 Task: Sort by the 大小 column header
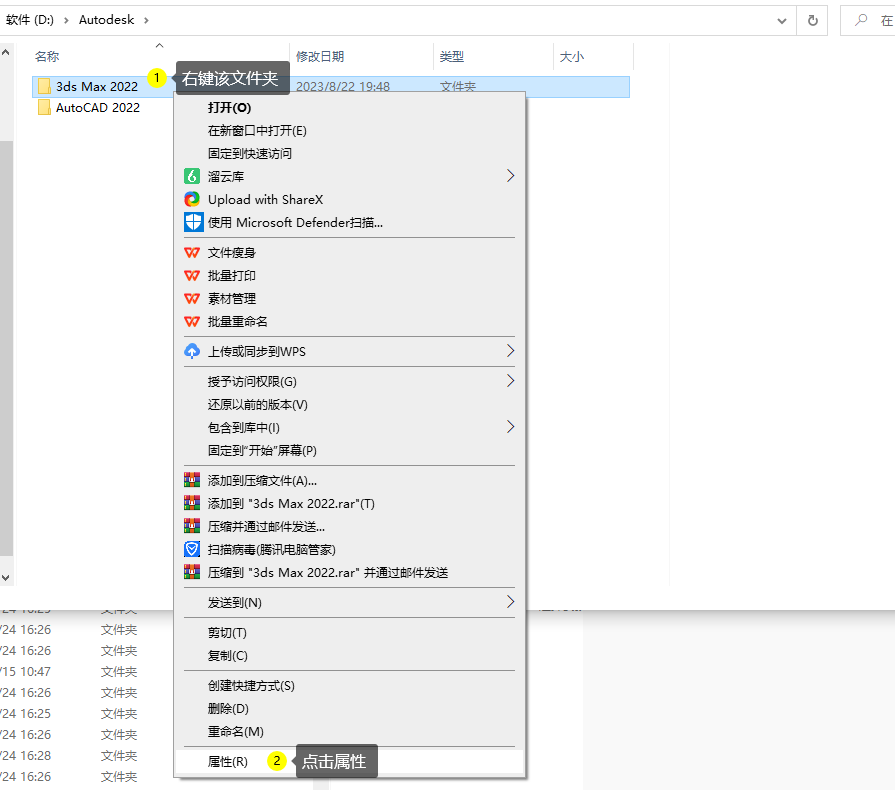[571, 57]
